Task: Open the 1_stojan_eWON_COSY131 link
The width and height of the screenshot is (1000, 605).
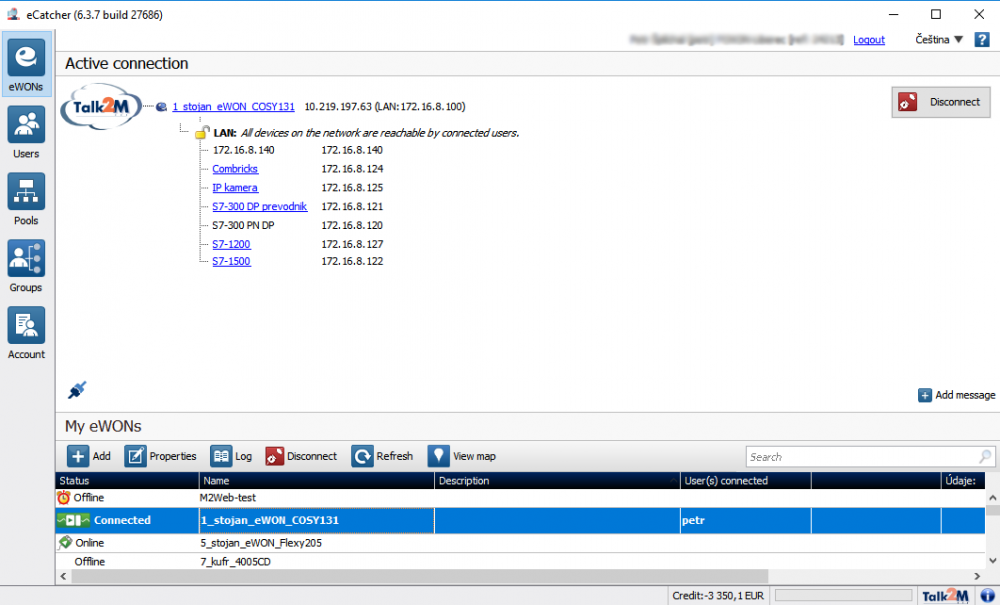Action: (233, 106)
